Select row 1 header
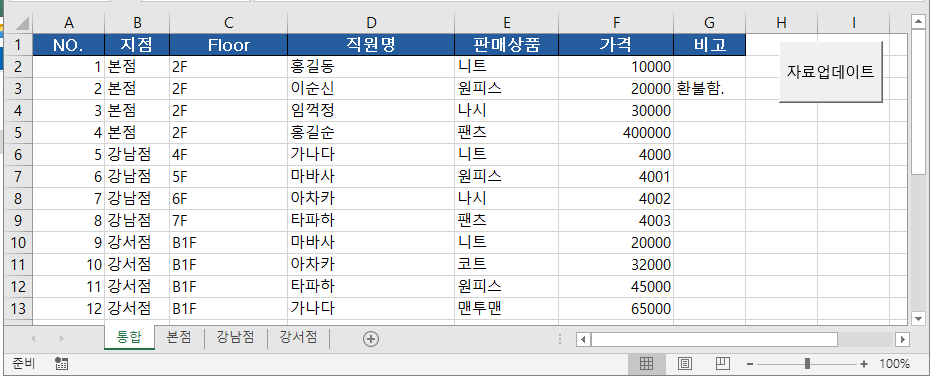Screen dimensions: 930x376 18,44
